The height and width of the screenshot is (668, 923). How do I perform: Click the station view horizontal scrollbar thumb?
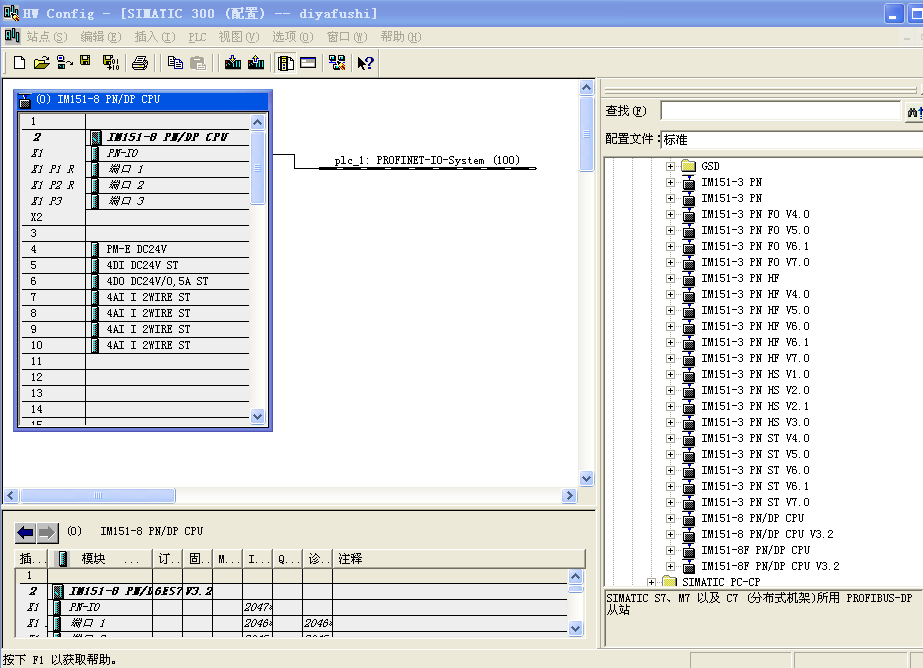pyautogui.click(x=98, y=496)
